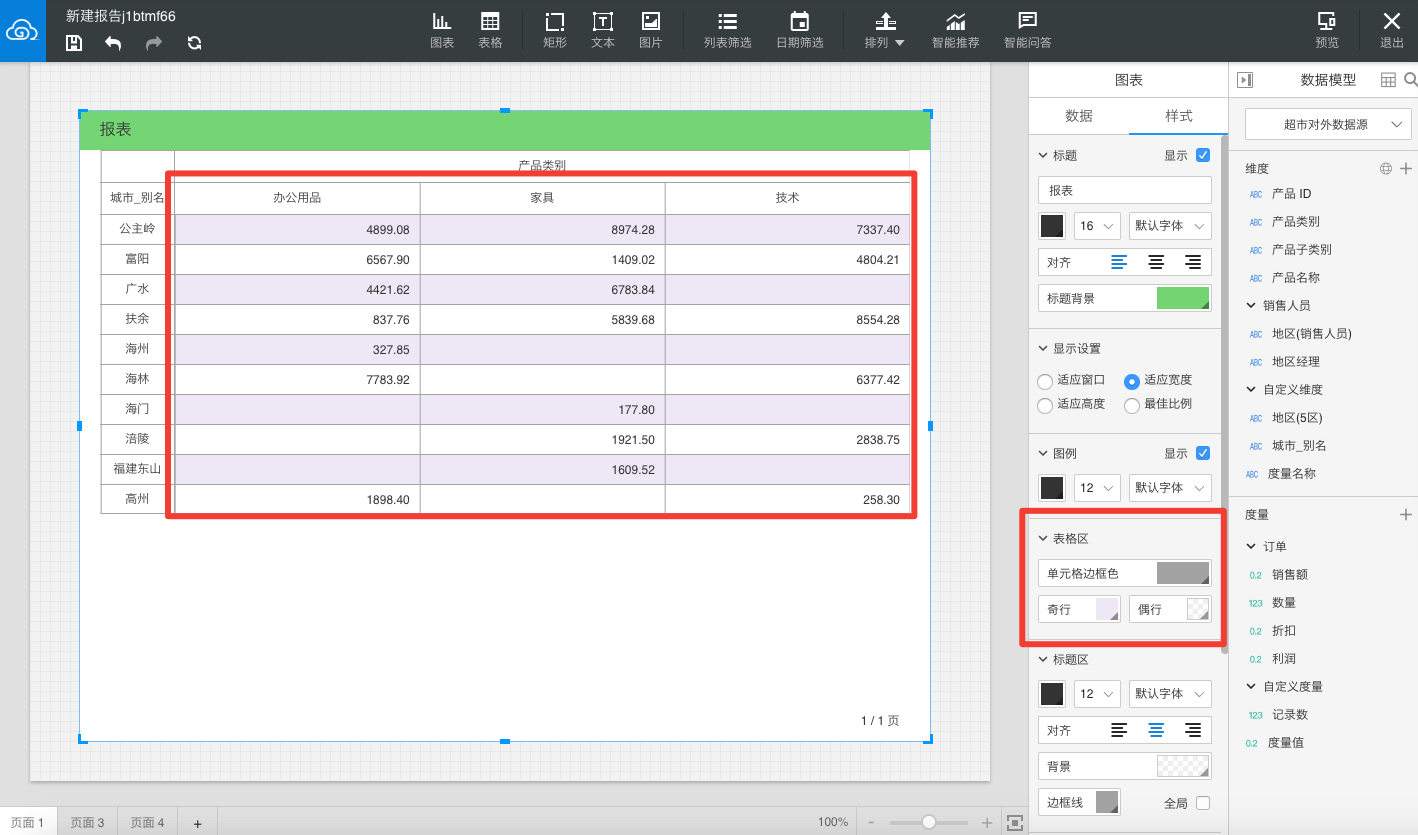Click the refresh icon in top bar
Screen dimensions: 1418x835
click(194, 43)
